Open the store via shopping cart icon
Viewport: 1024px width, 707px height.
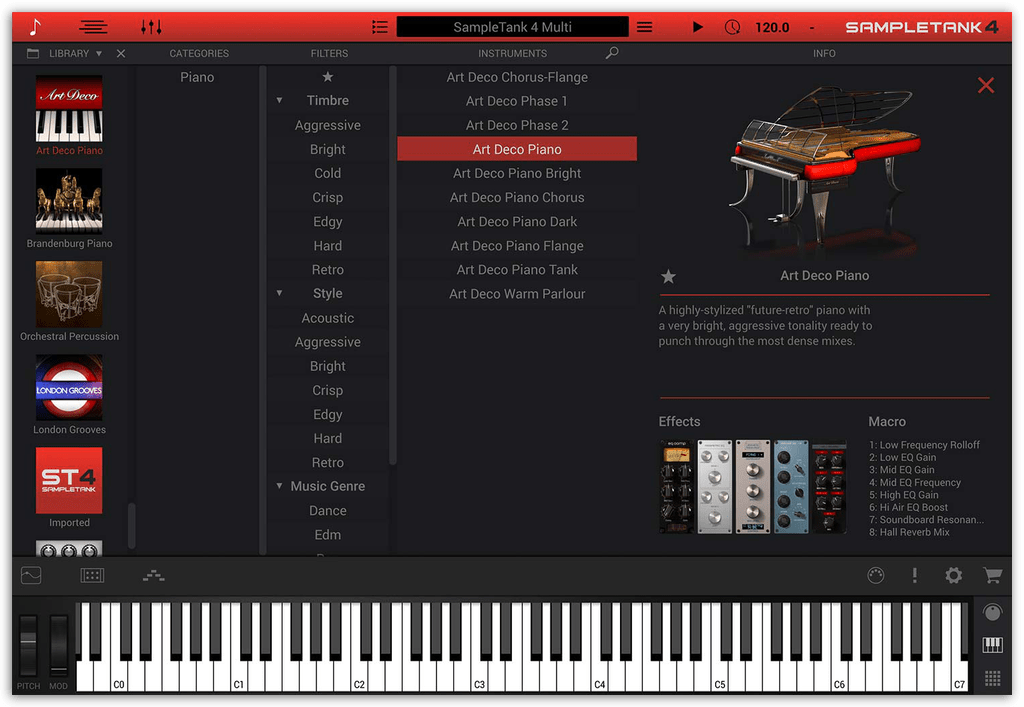993,575
